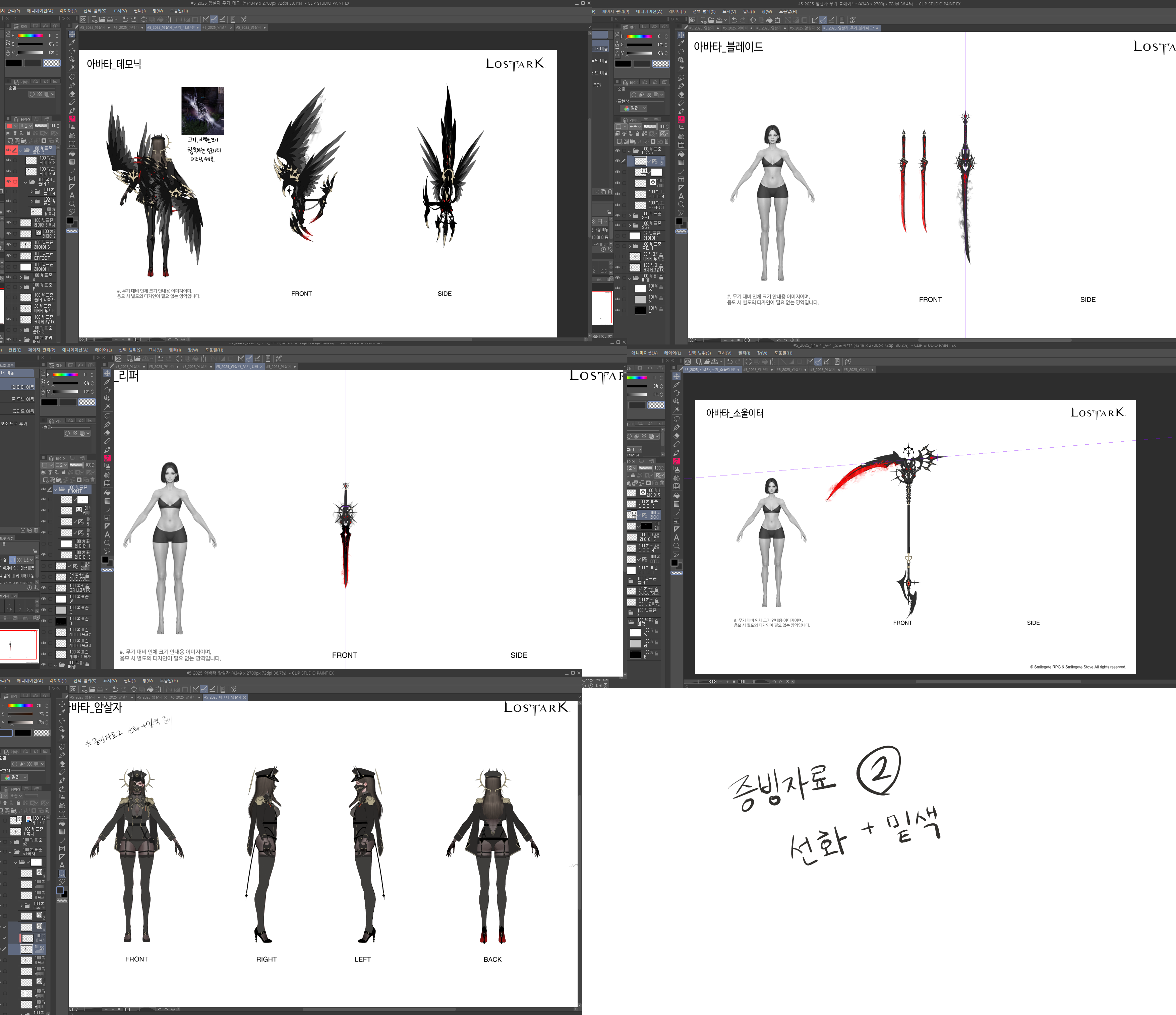The height and width of the screenshot is (1015, 1176).
Task: Expand SS2 folder in Blade layer panel
Action: [x=630, y=225]
